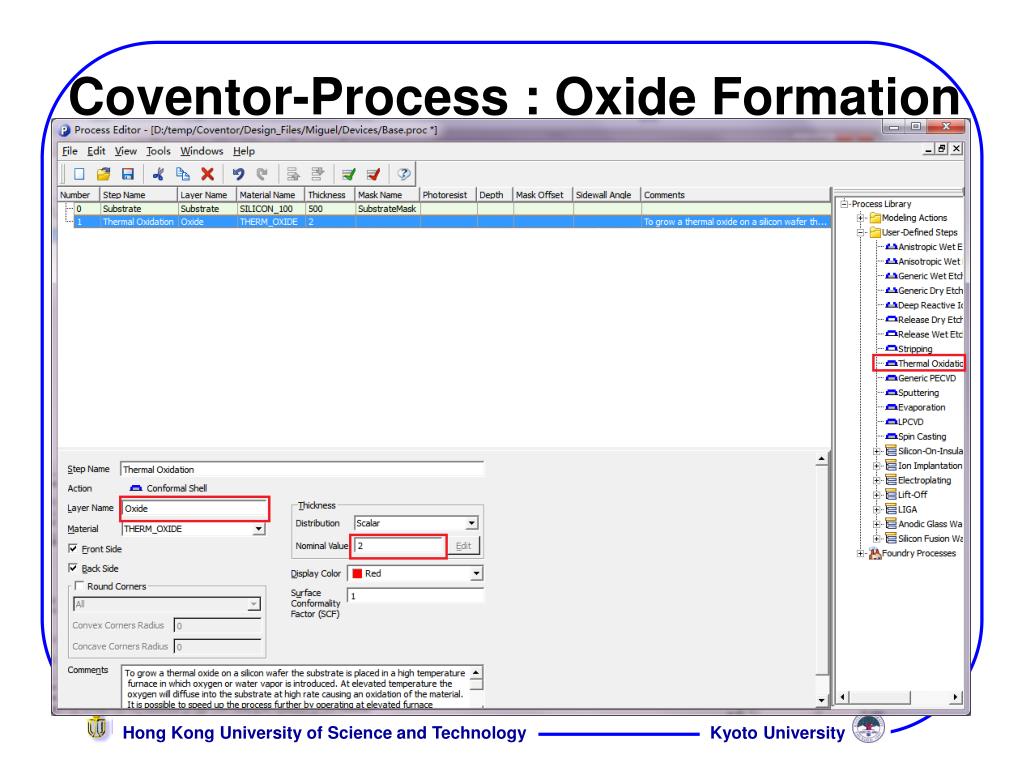Collapse the User-Defined Steps folder

(861, 232)
